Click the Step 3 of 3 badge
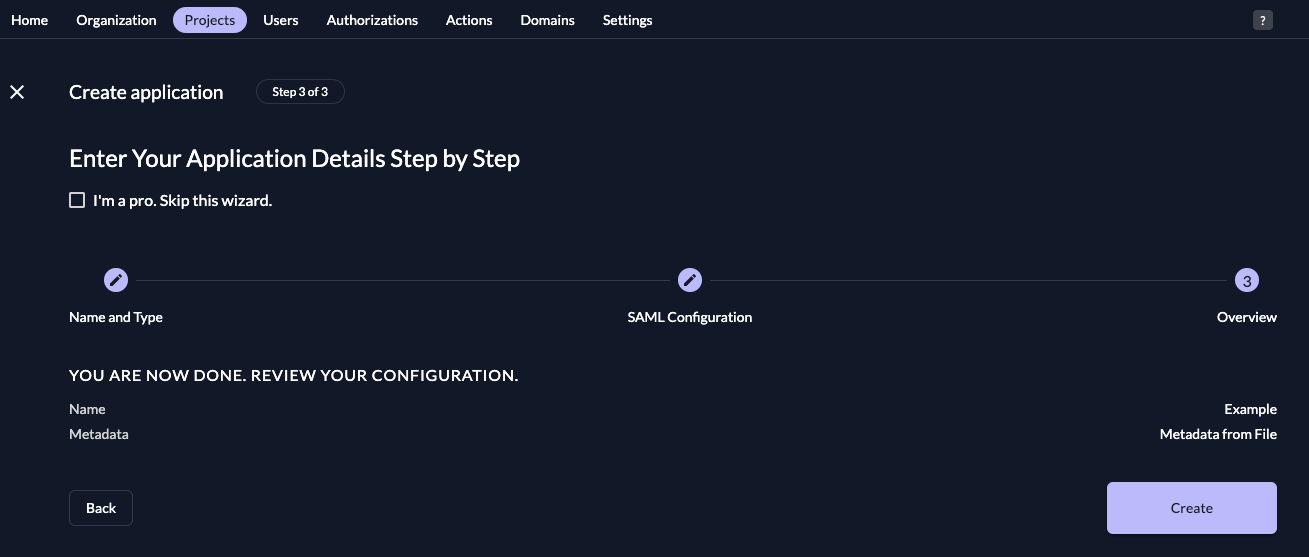Image resolution: width=1309 pixels, height=557 pixels. pyautogui.click(x=300, y=92)
